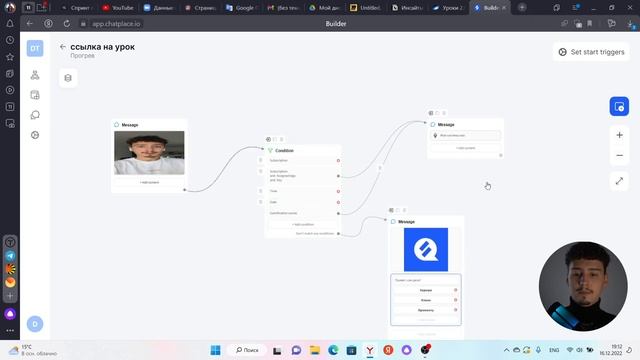
Task: Click the app.chatplace.io address bar
Action: pos(116,24)
